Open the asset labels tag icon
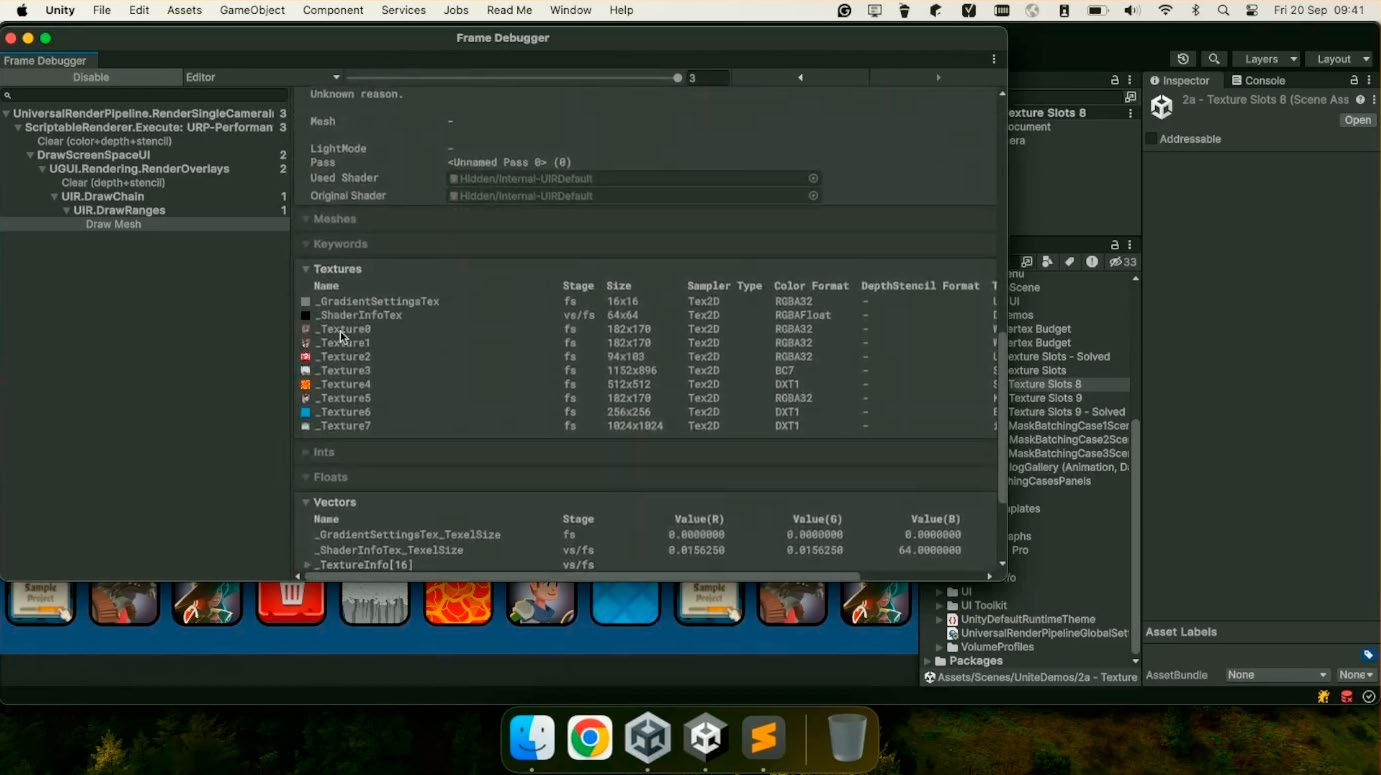The height and width of the screenshot is (775, 1381). point(1368,655)
